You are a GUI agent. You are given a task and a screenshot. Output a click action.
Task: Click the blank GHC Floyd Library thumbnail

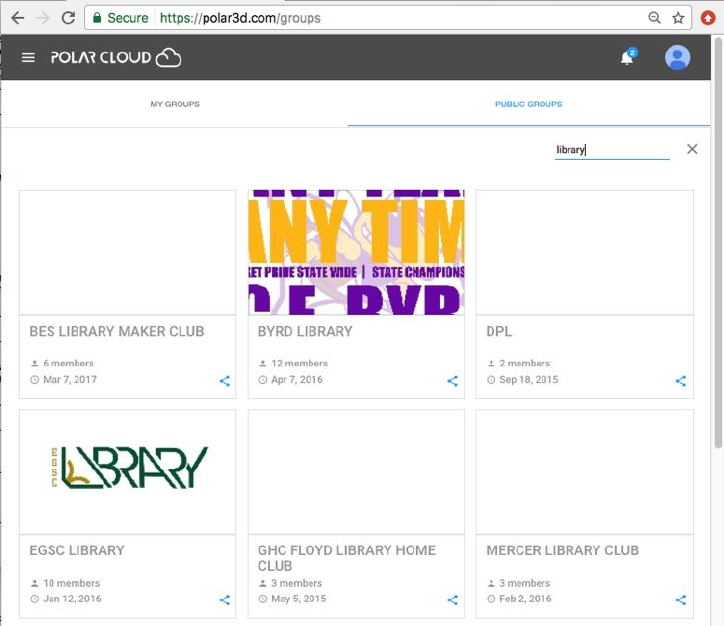(x=356, y=472)
